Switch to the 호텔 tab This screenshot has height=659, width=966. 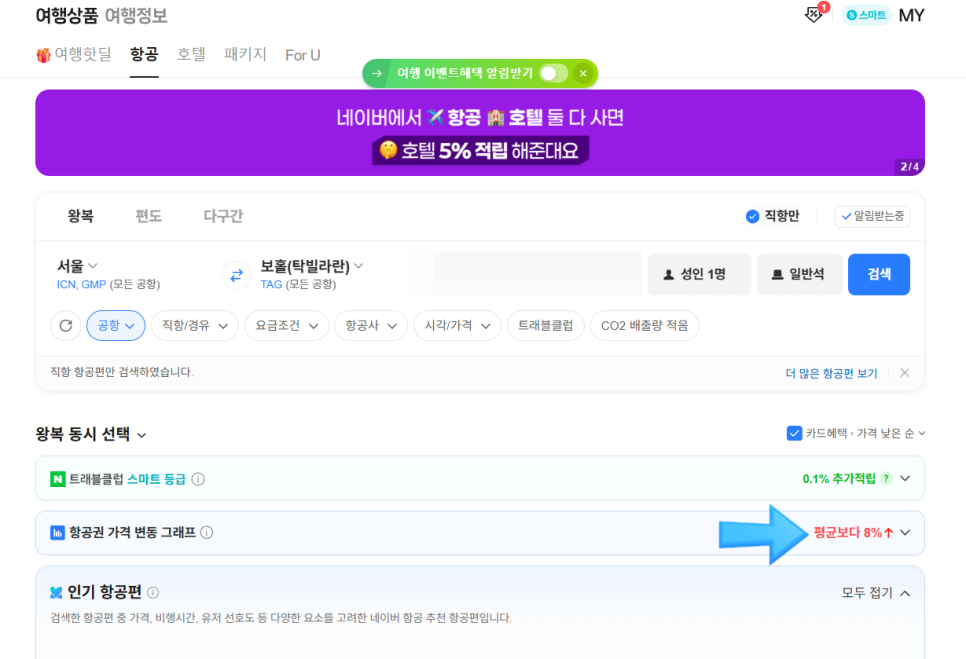[x=191, y=54]
